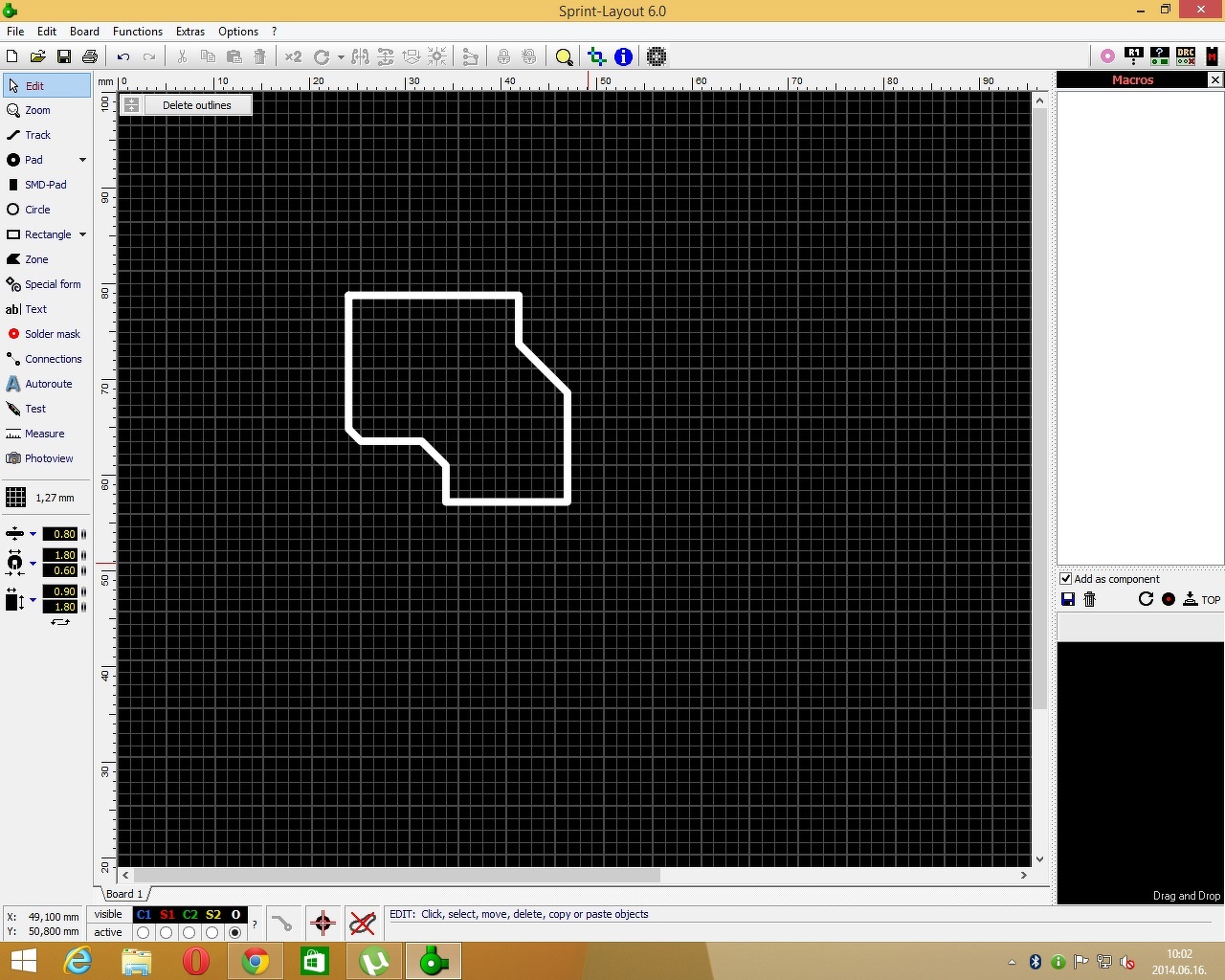Open the Functions menu
This screenshot has width=1225, height=980.
coord(138,32)
